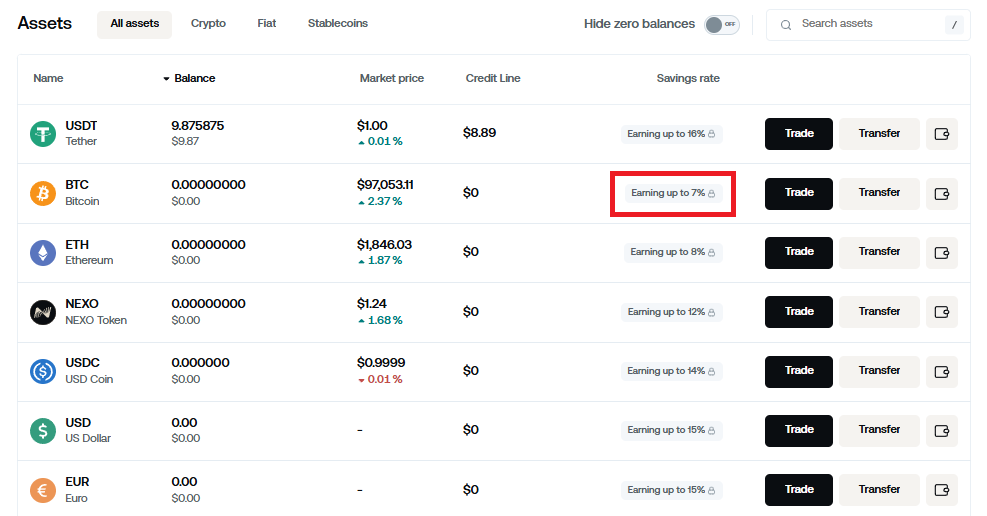The width and height of the screenshot is (987, 516).
Task: Click the Earning up to 12% badge
Action: (x=672, y=312)
